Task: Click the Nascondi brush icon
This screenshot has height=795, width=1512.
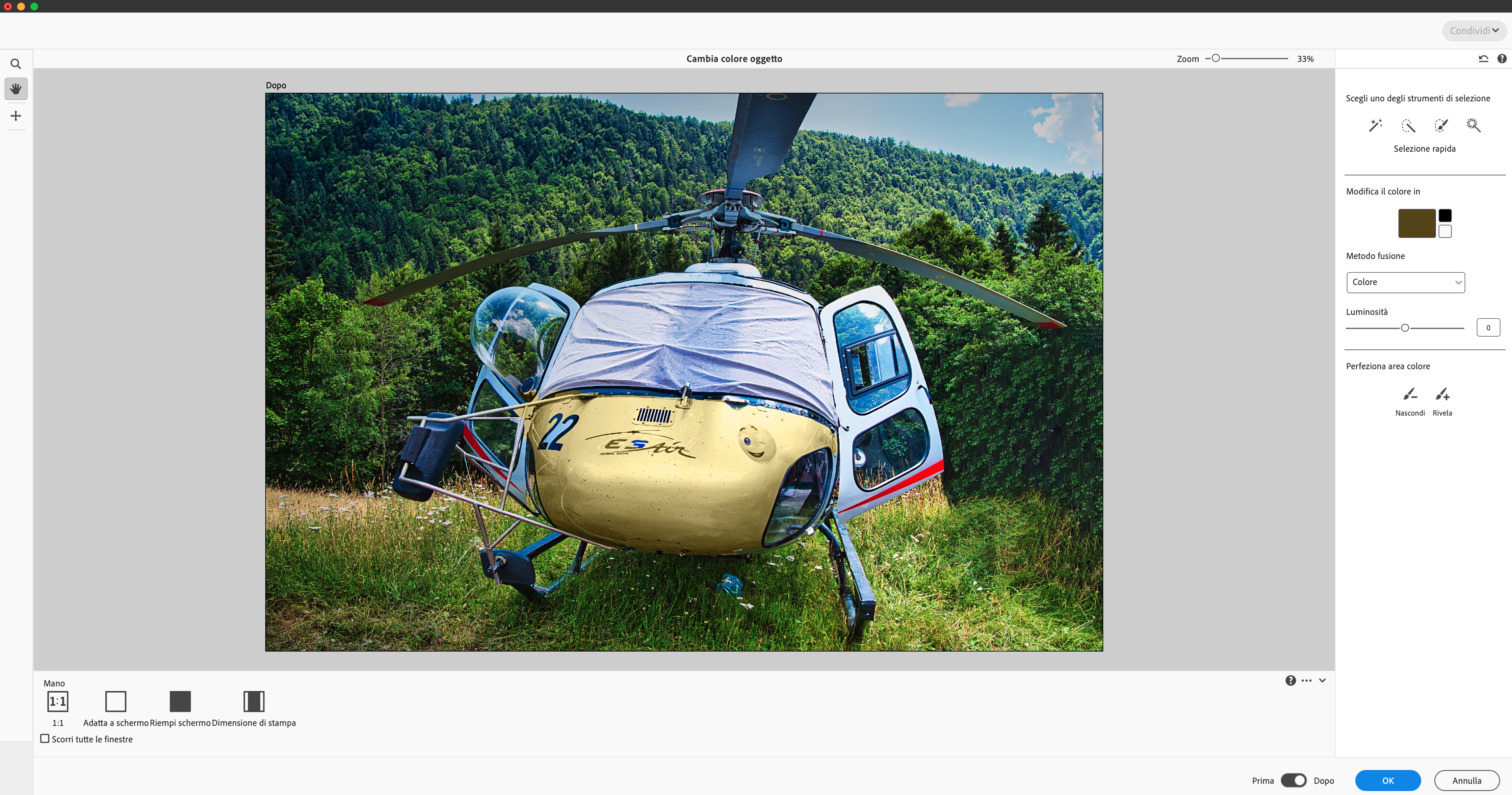Action: [x=1410, y=394]
